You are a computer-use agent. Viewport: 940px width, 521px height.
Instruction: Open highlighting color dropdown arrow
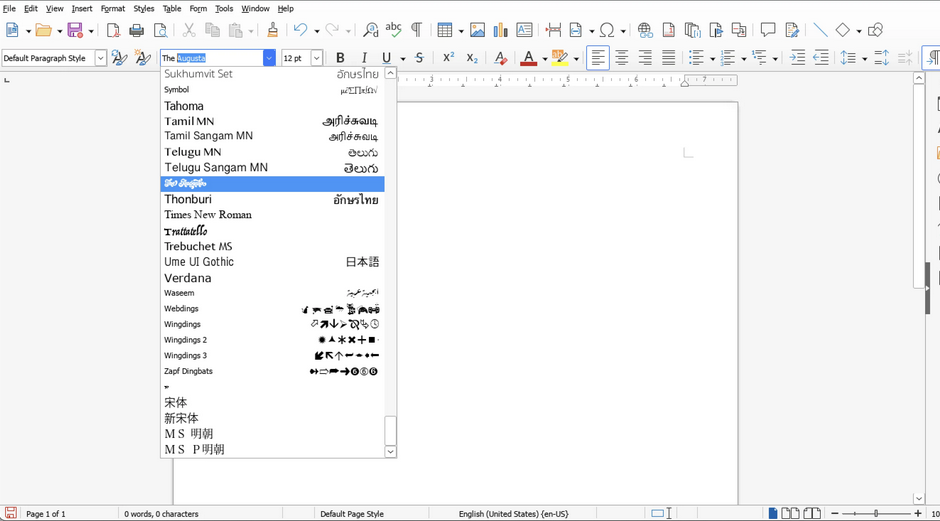[x=576, y=59]
